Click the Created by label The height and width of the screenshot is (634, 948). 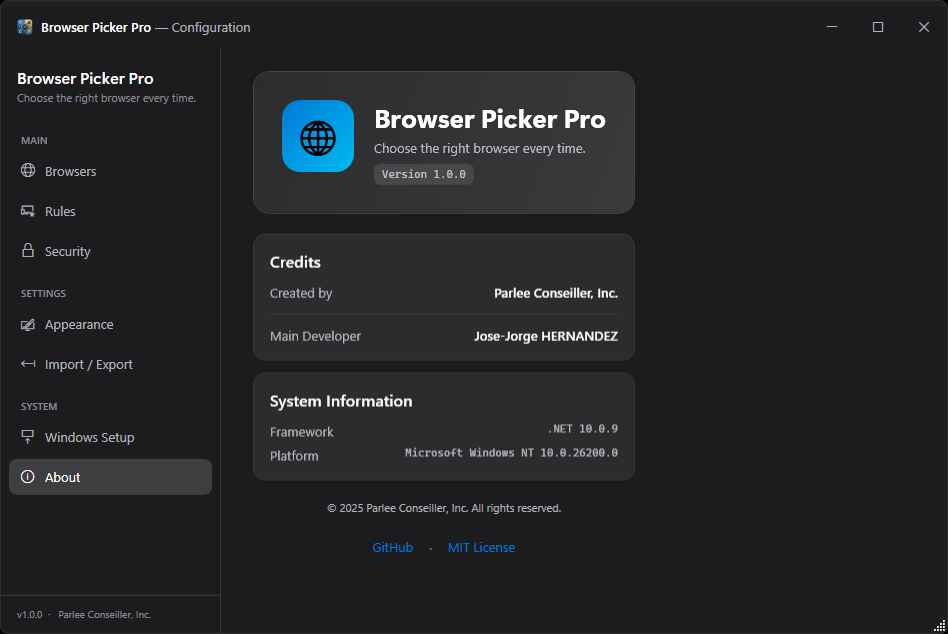(x=300, y=293)
